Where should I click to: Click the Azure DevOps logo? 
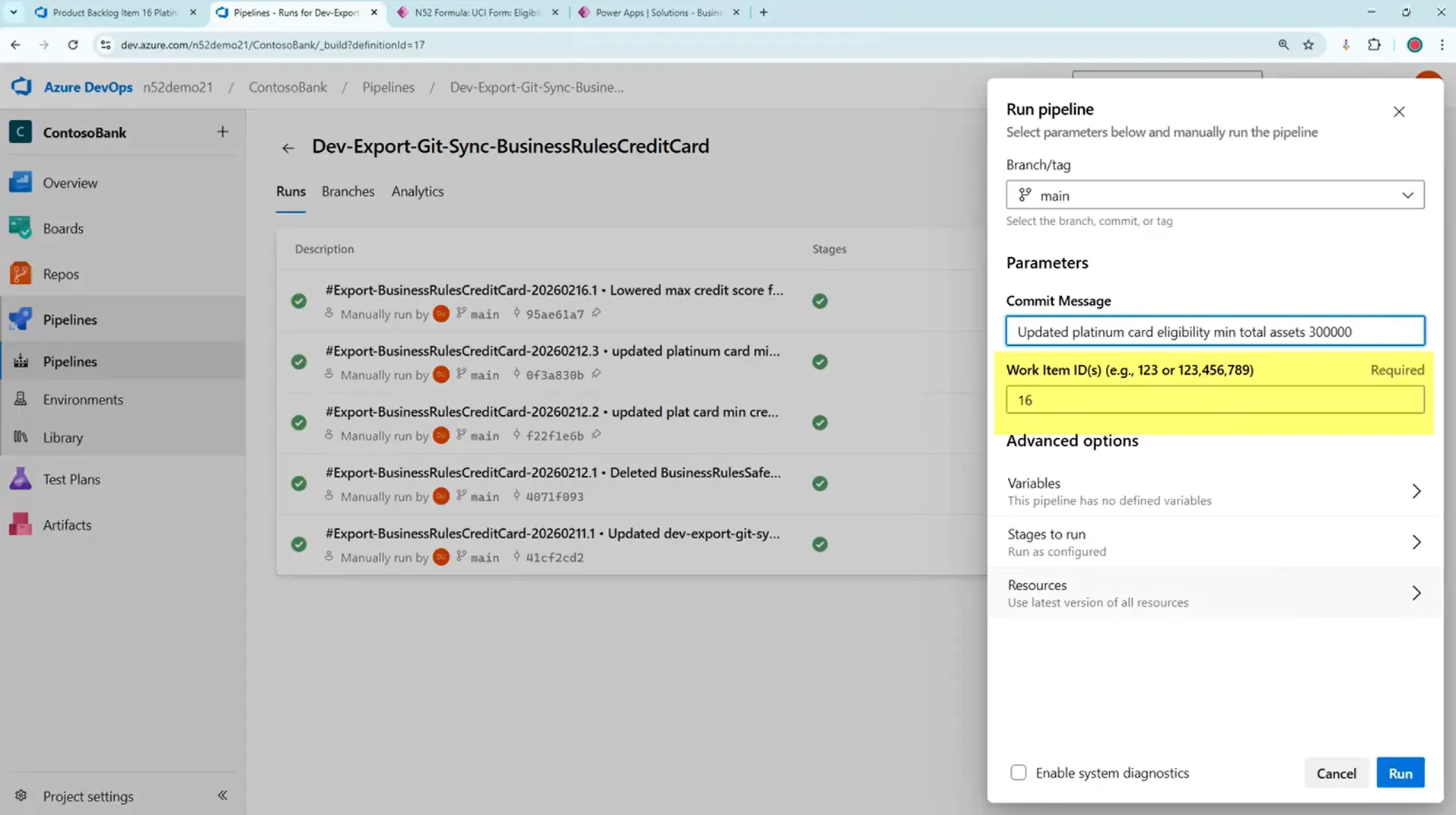point(21,87)
